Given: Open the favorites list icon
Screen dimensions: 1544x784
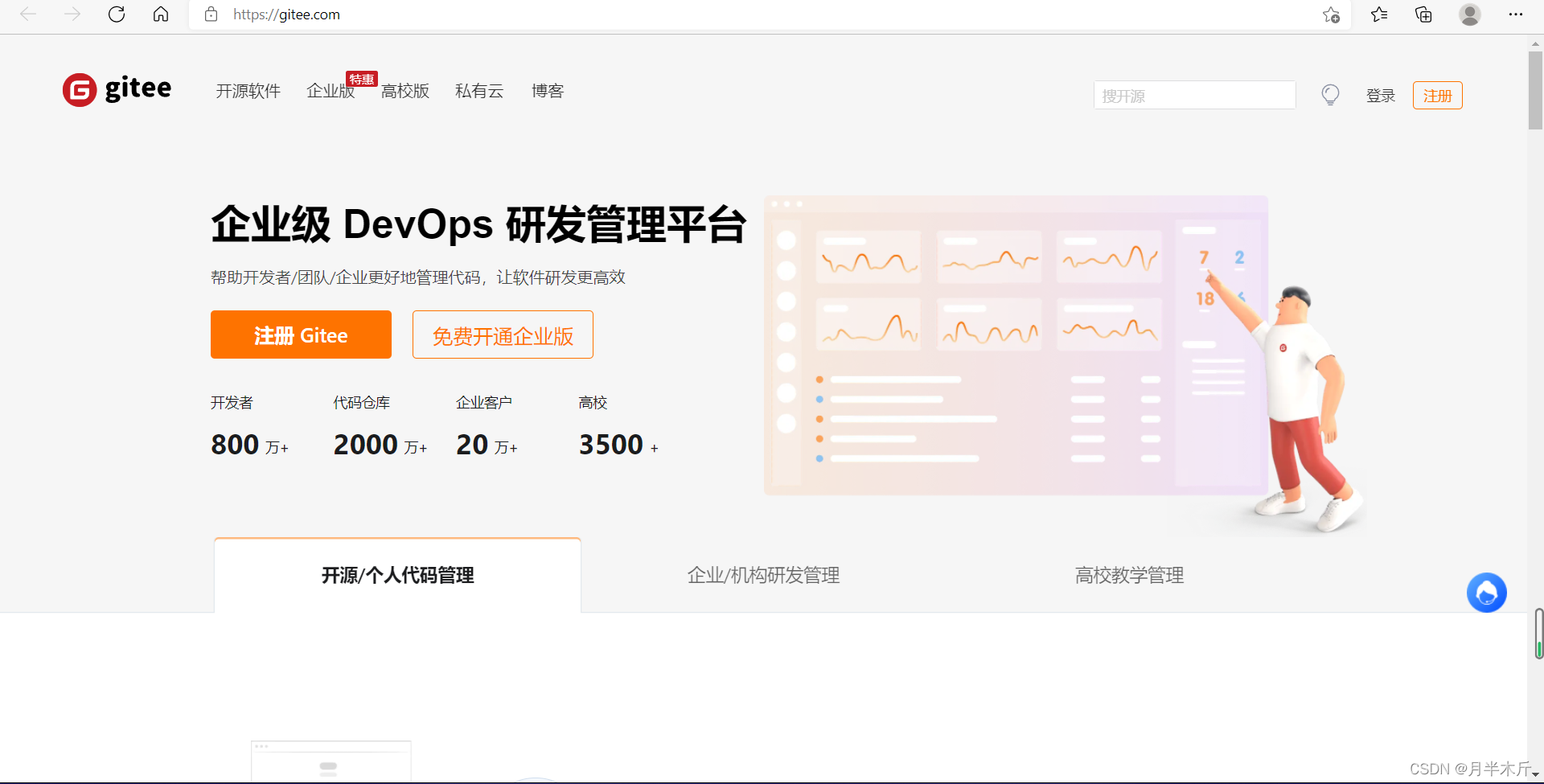Looking at the screenshot, I should (x=1379, y=14).
